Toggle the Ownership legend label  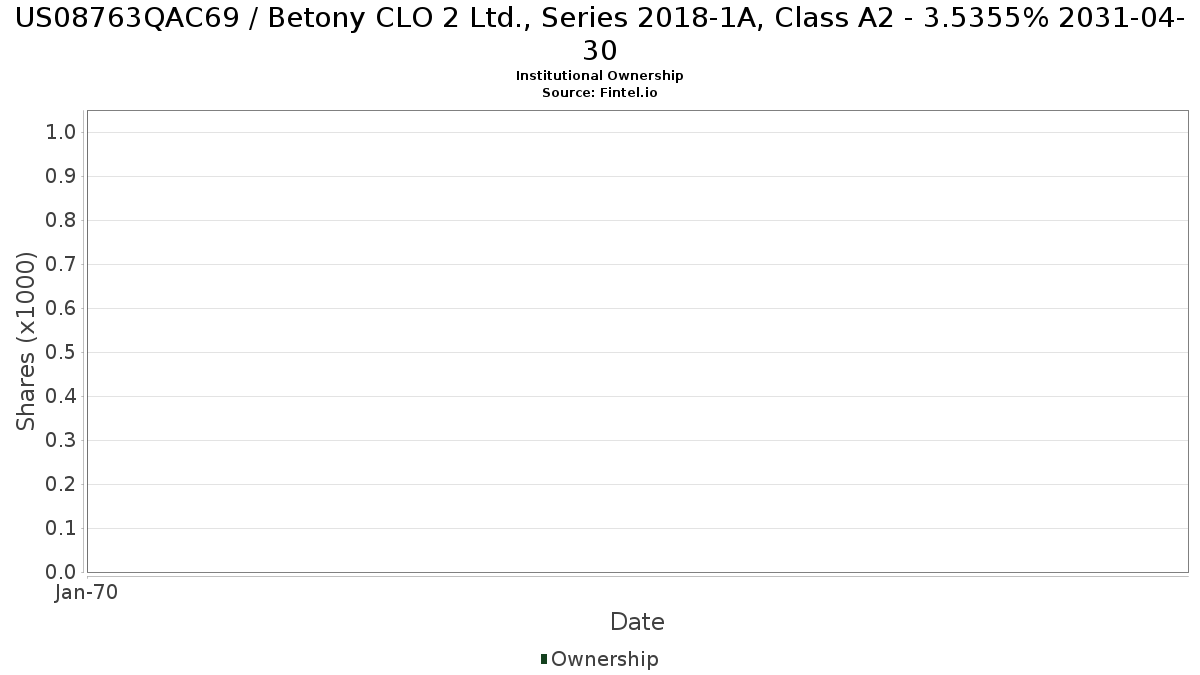605,659
